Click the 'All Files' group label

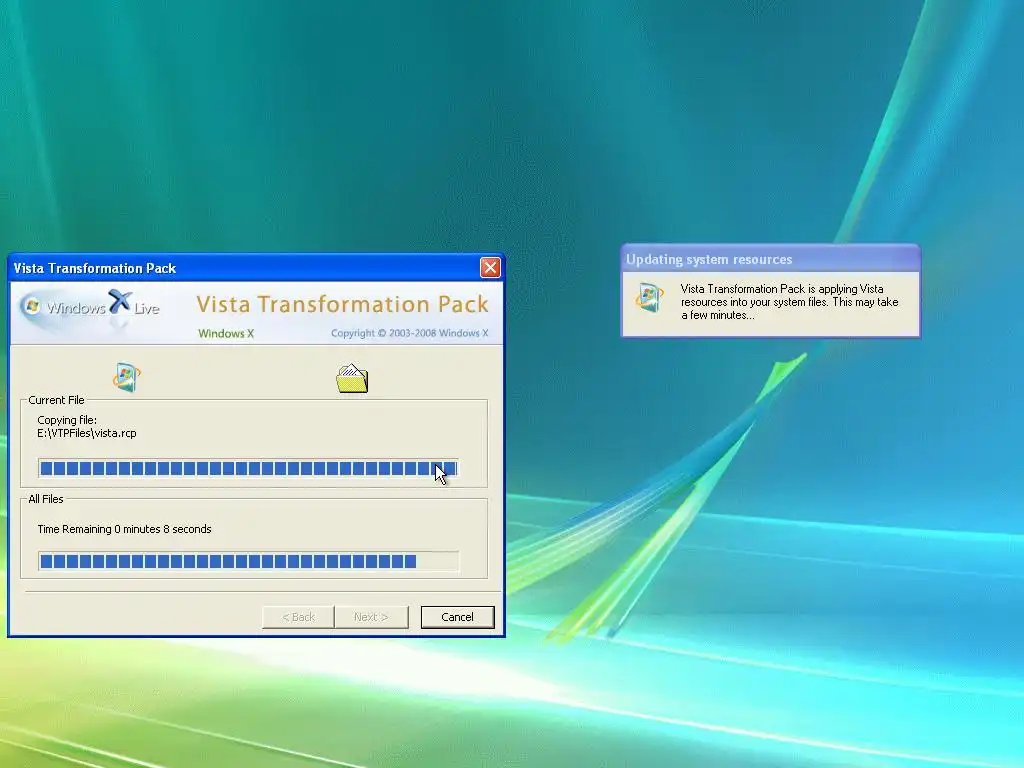46,499
